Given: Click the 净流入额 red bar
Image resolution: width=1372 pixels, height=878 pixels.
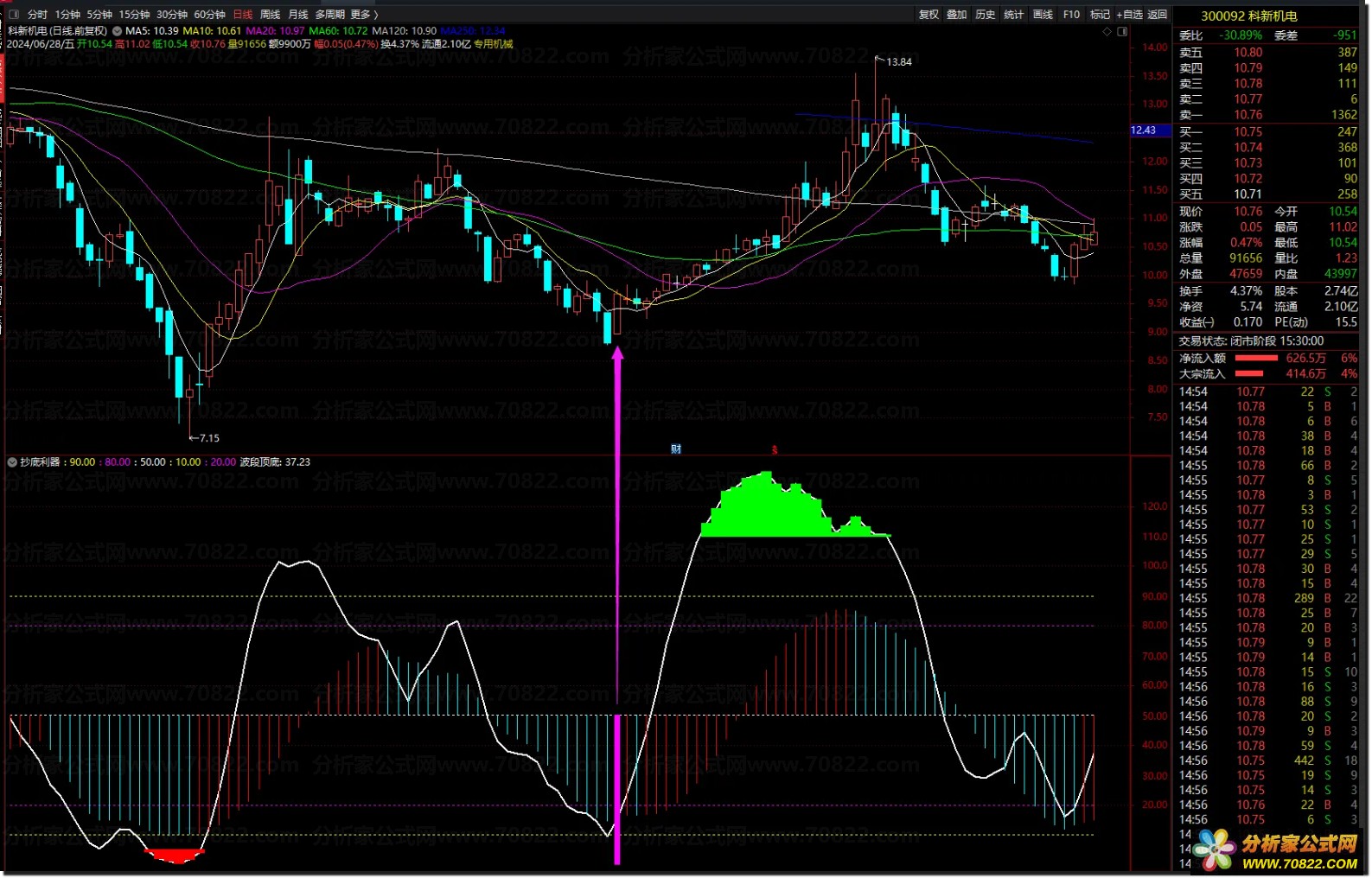Looking at the screenshot, I should click(x=1256, y=358).
